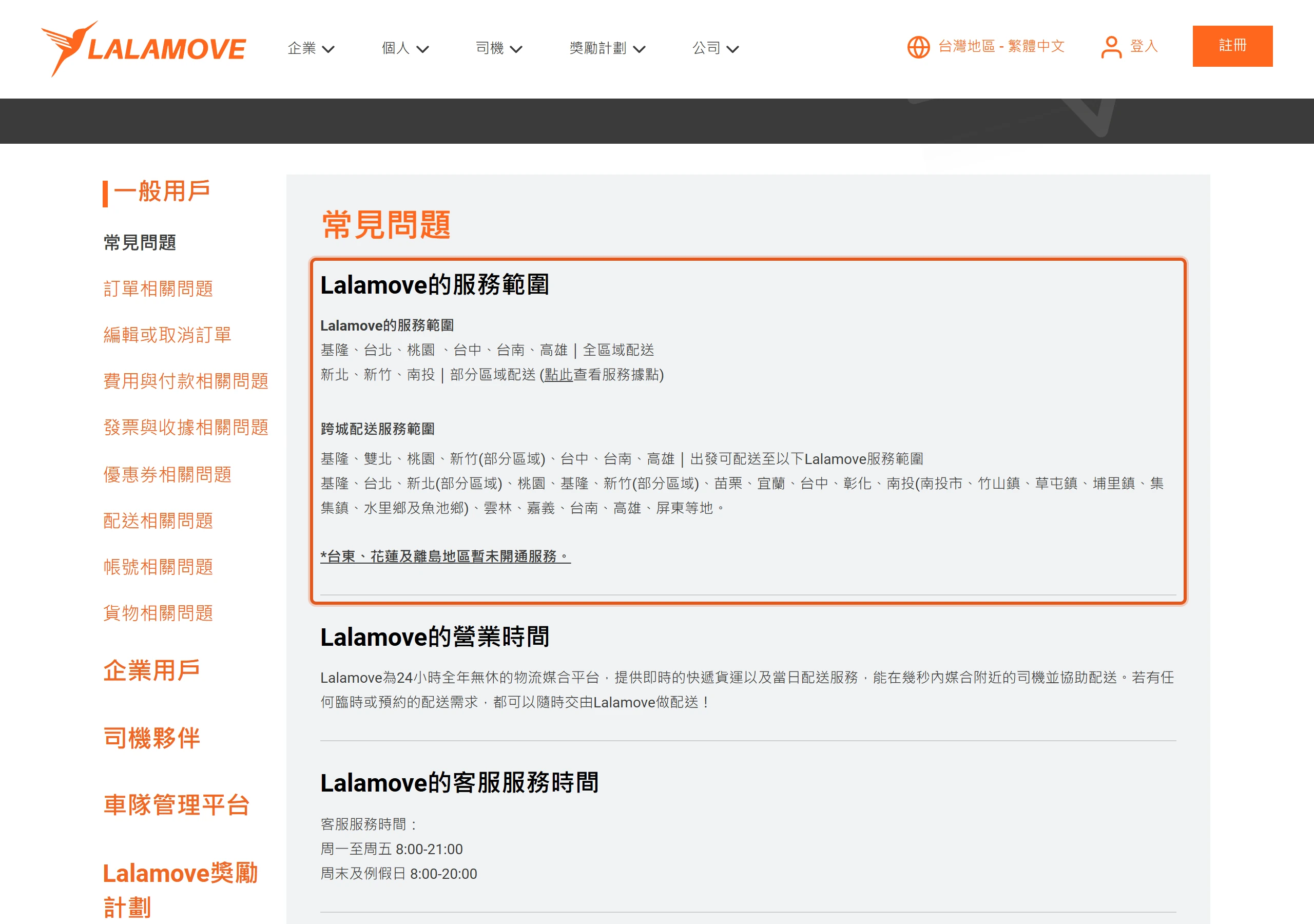Viewport: 1314px width, 924px height.
Task: Expand the 企業 dropdown menu
Action: point(311,48)
